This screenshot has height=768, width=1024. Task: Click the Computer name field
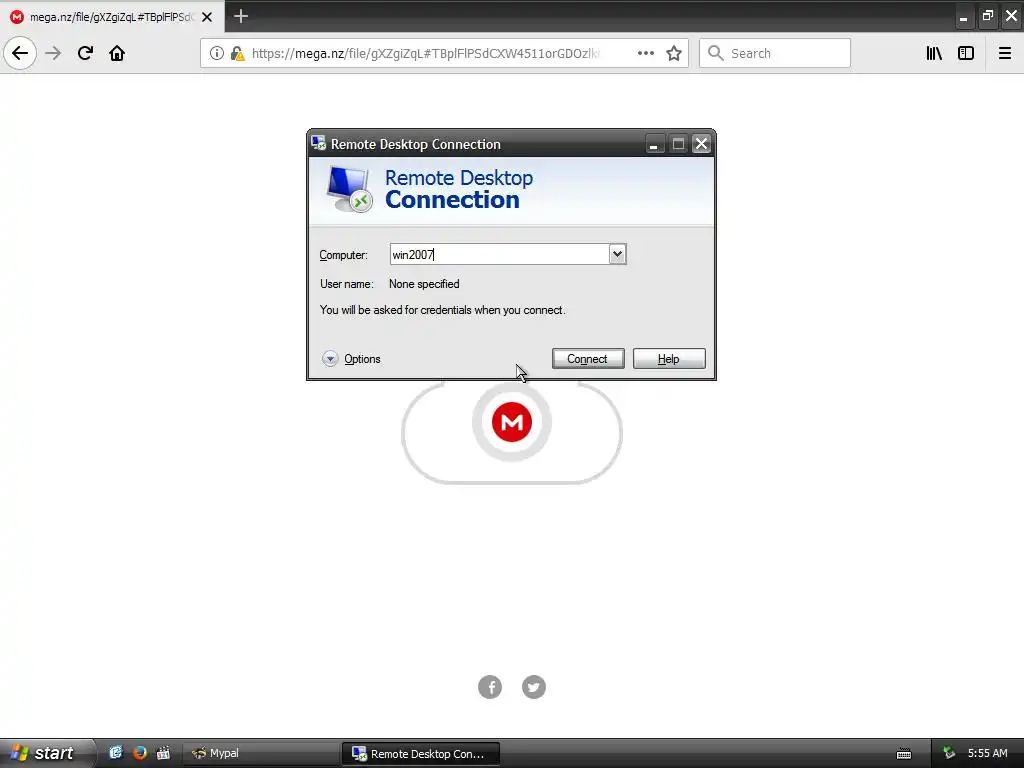tap(499, 255)
